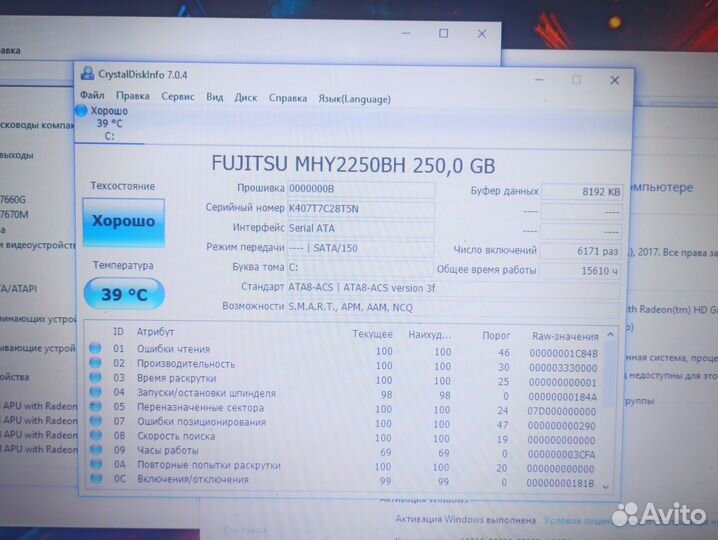This screenshot has width=718, height=540.
Task: Click status icon for Включения/отключения row
Action: (96, 479)
